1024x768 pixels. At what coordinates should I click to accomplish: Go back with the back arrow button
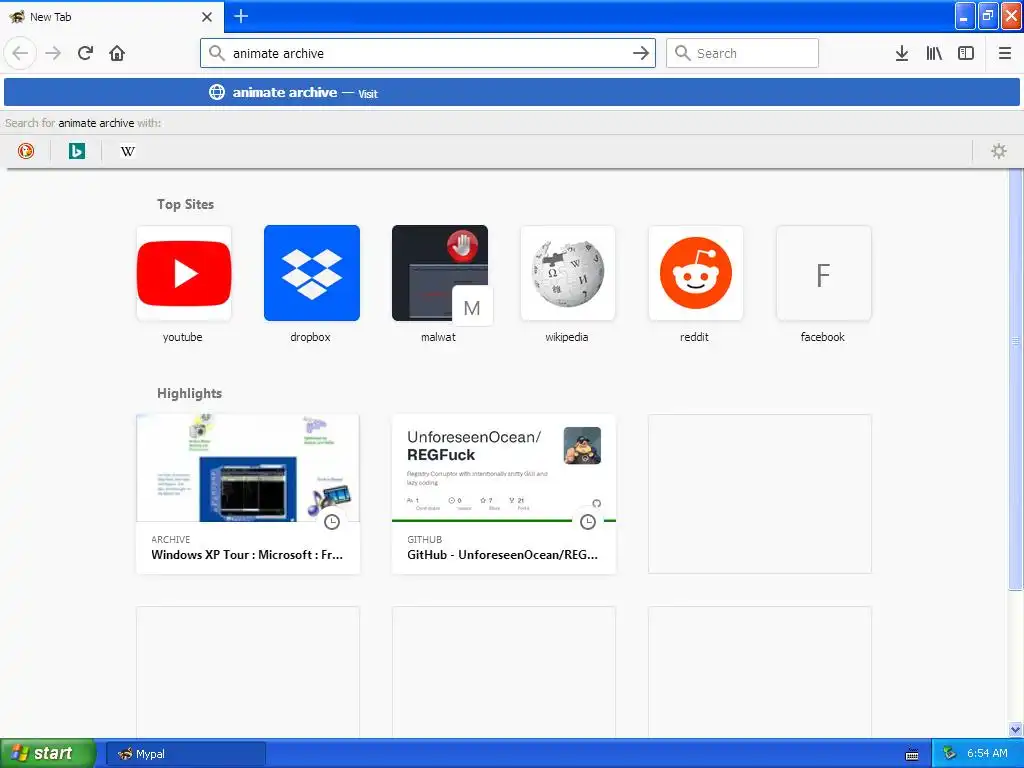point(20,53)
